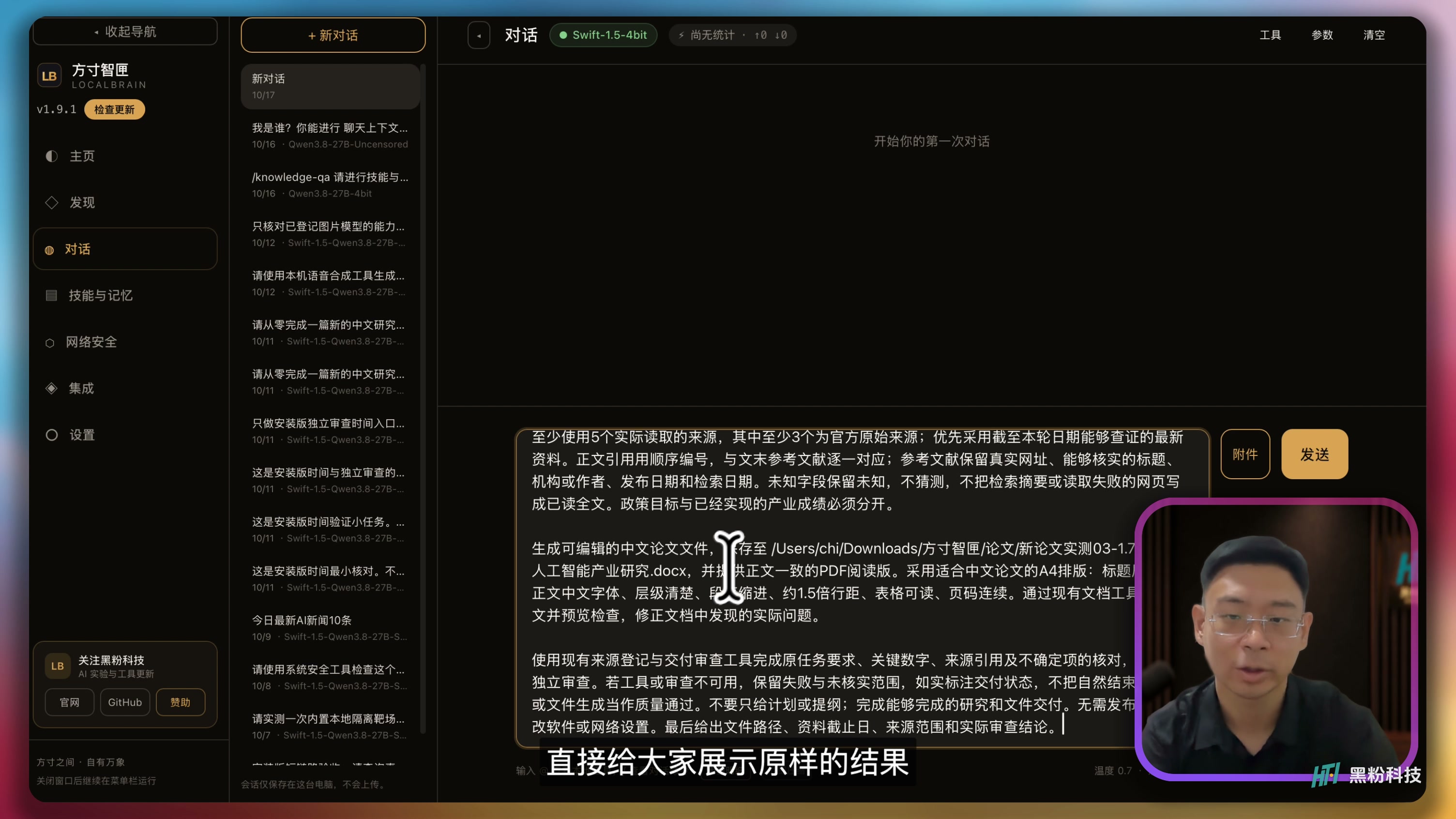Image resolution: width=1456 pixels, height=819 pixels.
Task: Click the LB logo of 方寸智匣
Action: click(x=49, y=76)
